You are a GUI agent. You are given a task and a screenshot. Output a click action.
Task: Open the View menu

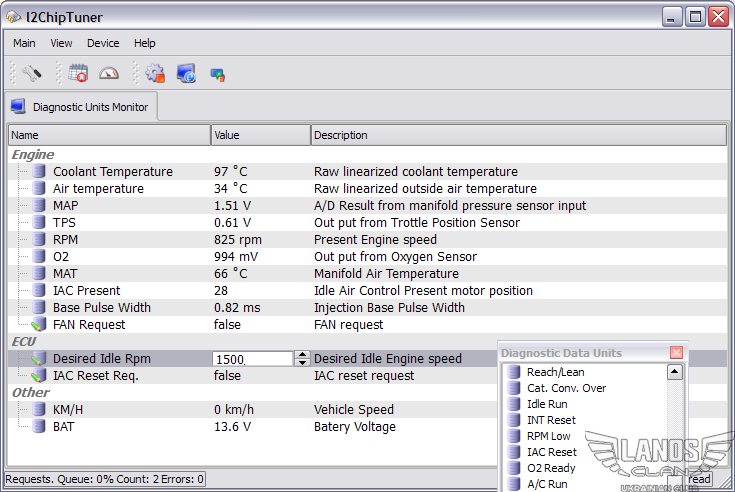62,43
